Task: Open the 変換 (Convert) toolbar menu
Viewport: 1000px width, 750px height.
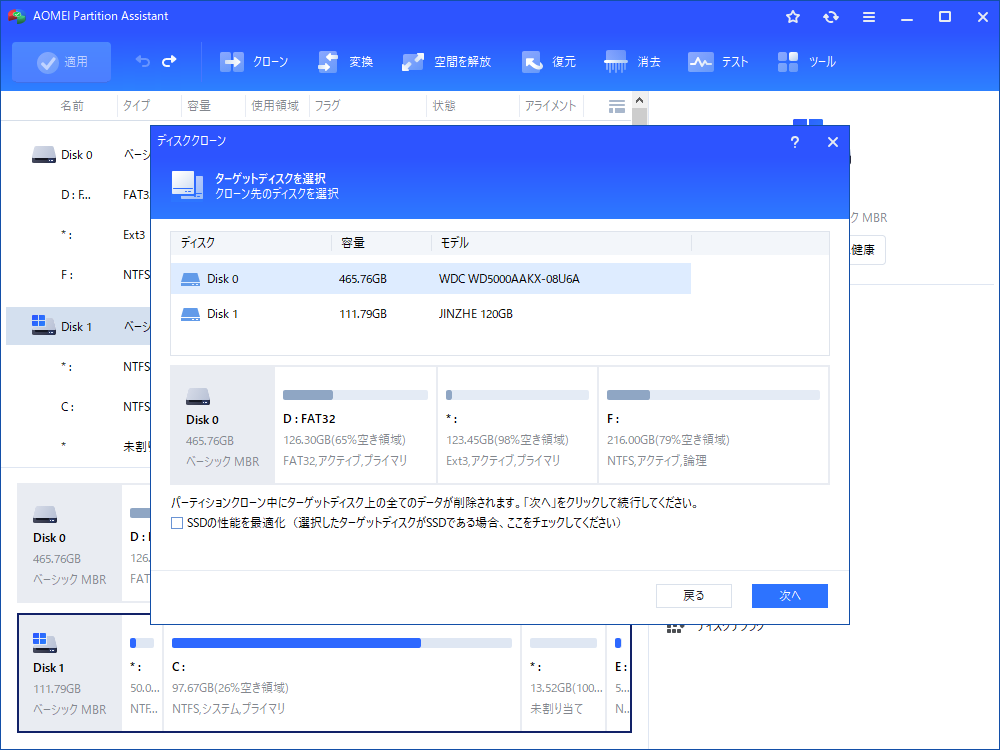Action: 345,62
